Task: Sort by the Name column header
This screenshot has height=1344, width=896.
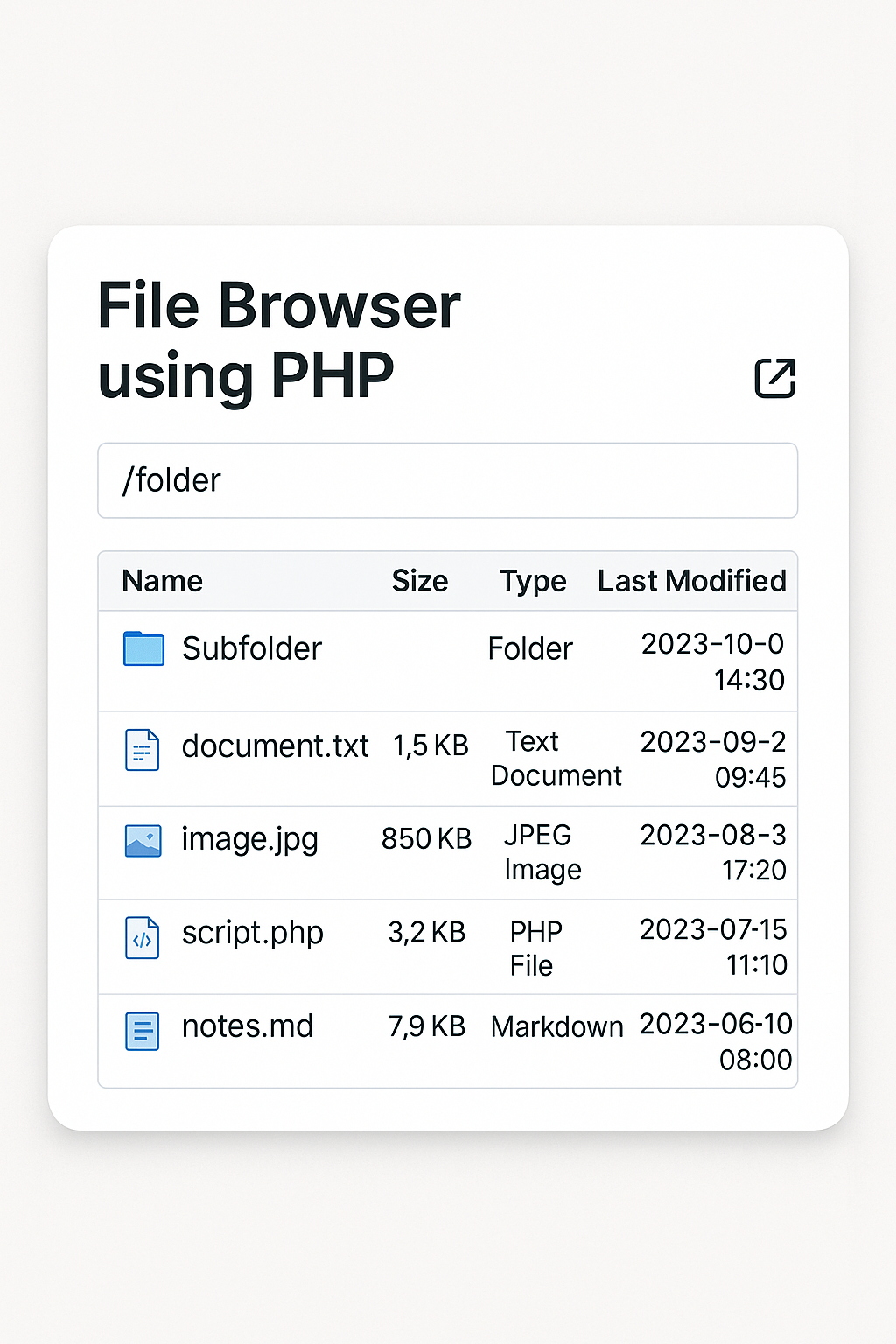Action: [x=162, y=581]
